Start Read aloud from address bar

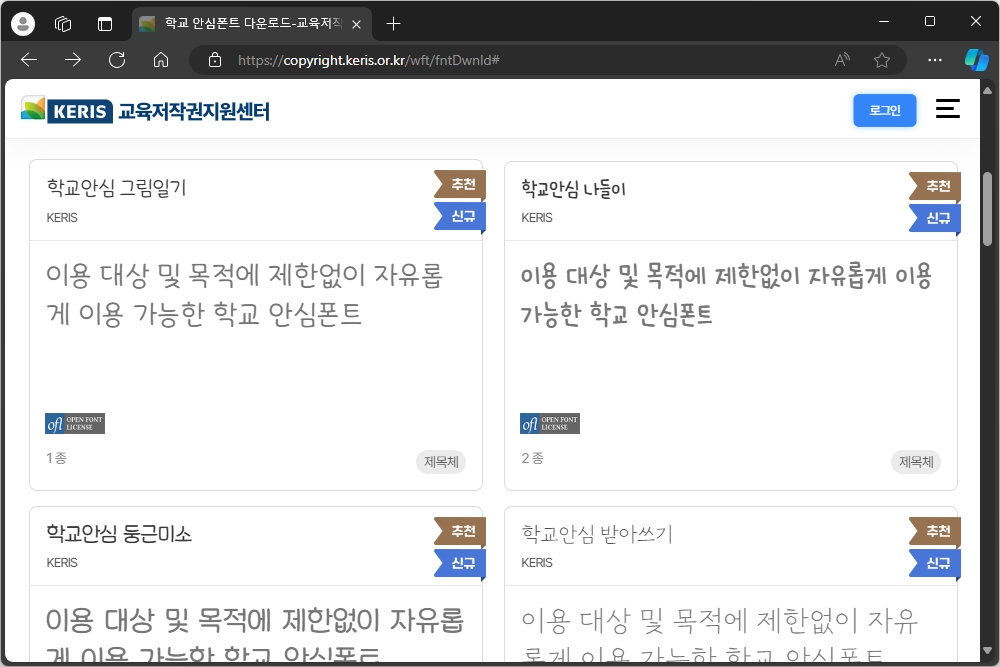(842, 60)
